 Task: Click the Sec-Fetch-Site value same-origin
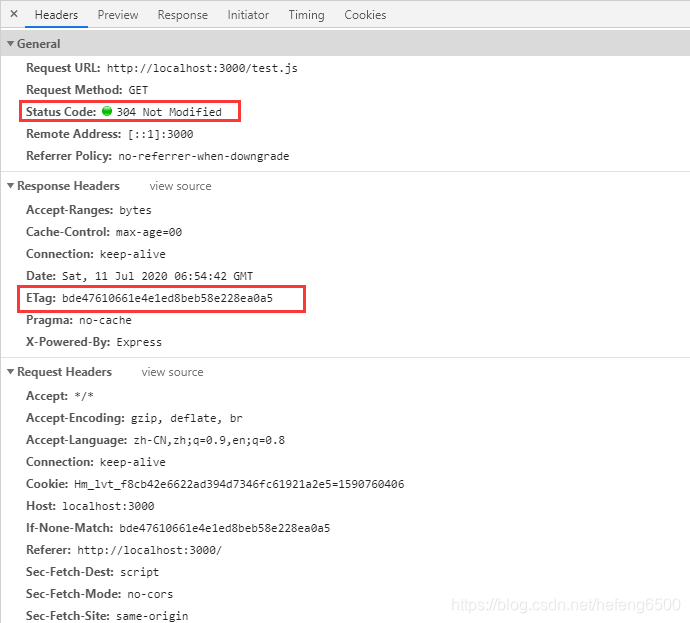pos(152,616)
